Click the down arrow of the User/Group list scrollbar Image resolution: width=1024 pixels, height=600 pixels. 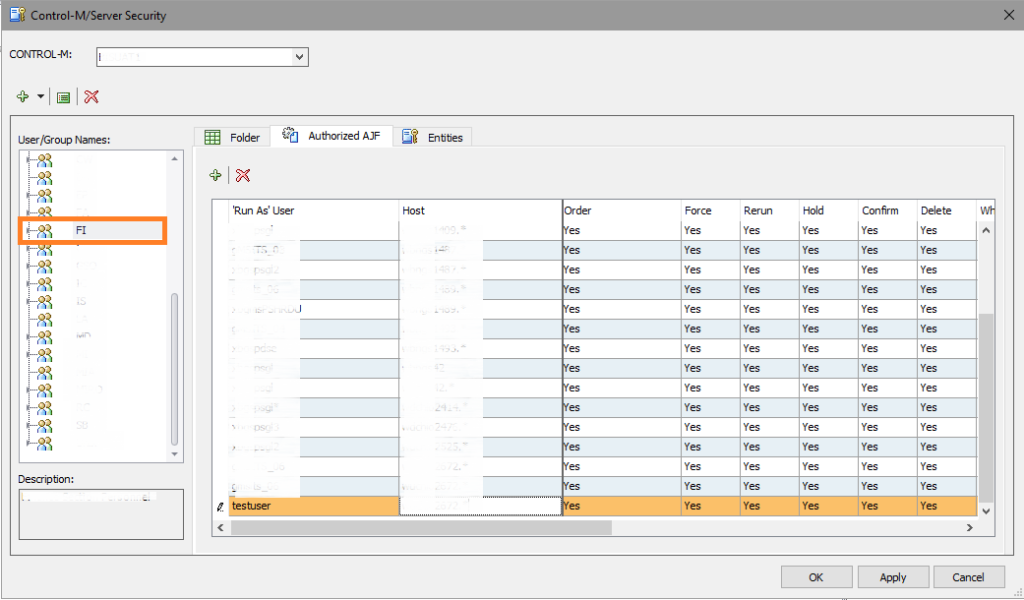[x=174, y=454]
